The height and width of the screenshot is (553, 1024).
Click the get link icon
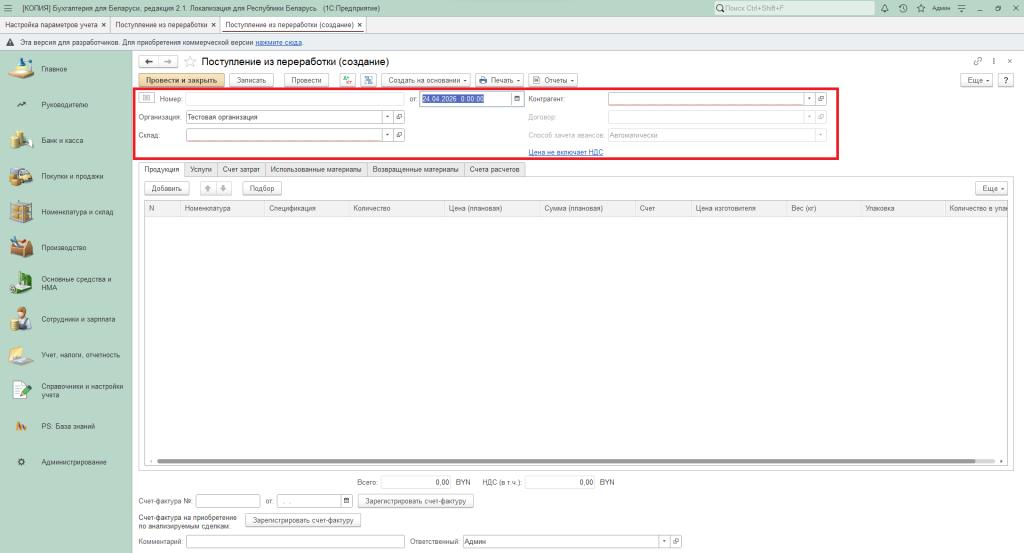[x=978, y=62]
